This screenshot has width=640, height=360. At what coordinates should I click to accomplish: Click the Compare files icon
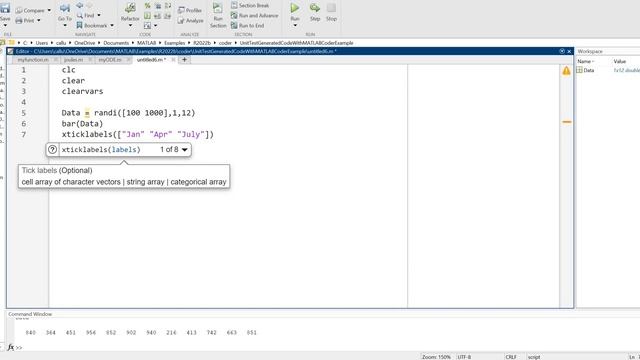(x=19, y=10)
